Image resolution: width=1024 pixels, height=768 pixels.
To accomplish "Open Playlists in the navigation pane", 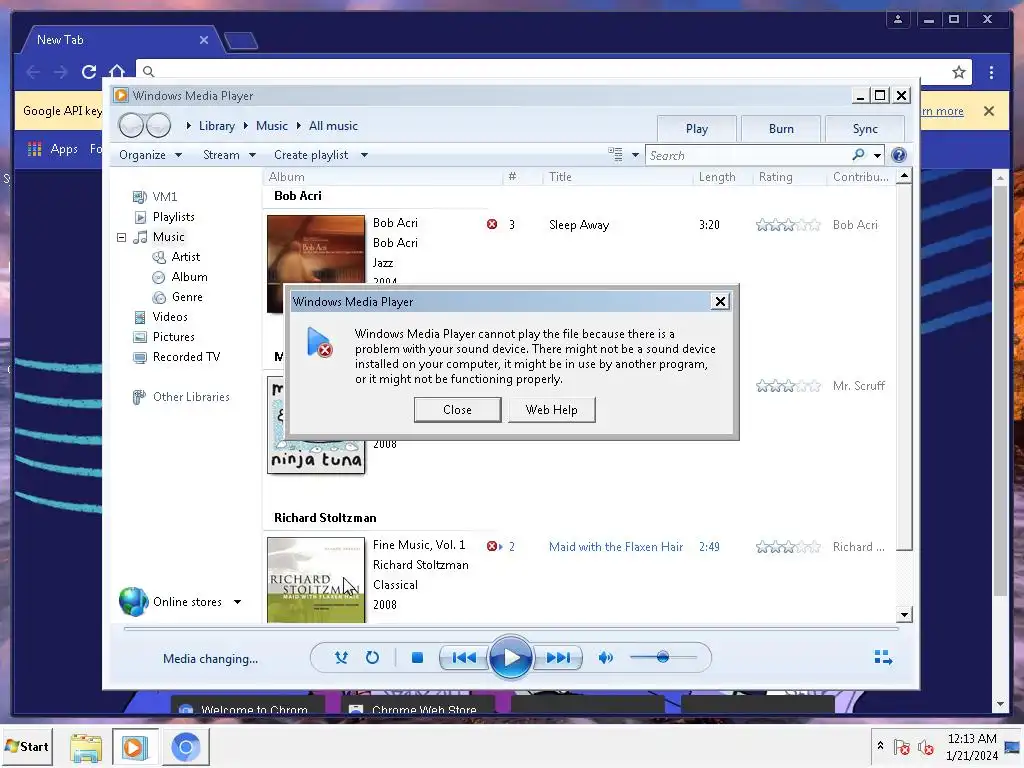I will point(173,217).
